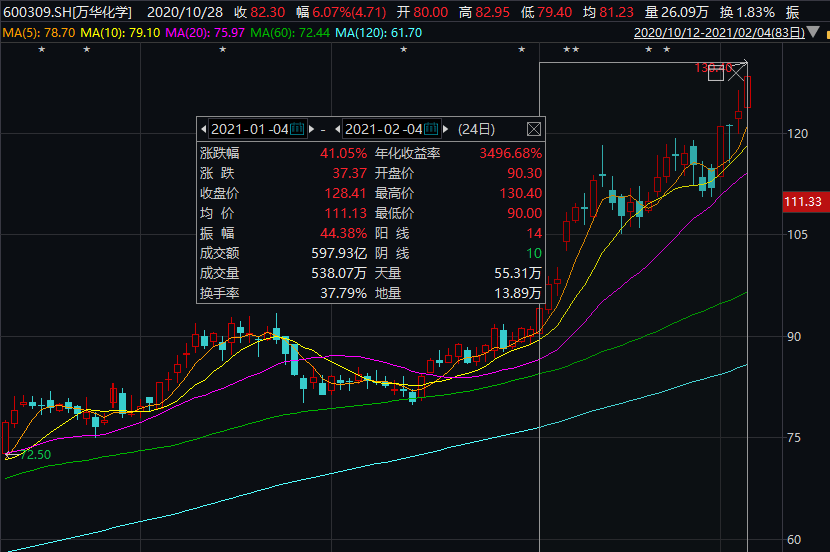Click the stock title 600309.SH[万华化学]

tap(67, 12)
